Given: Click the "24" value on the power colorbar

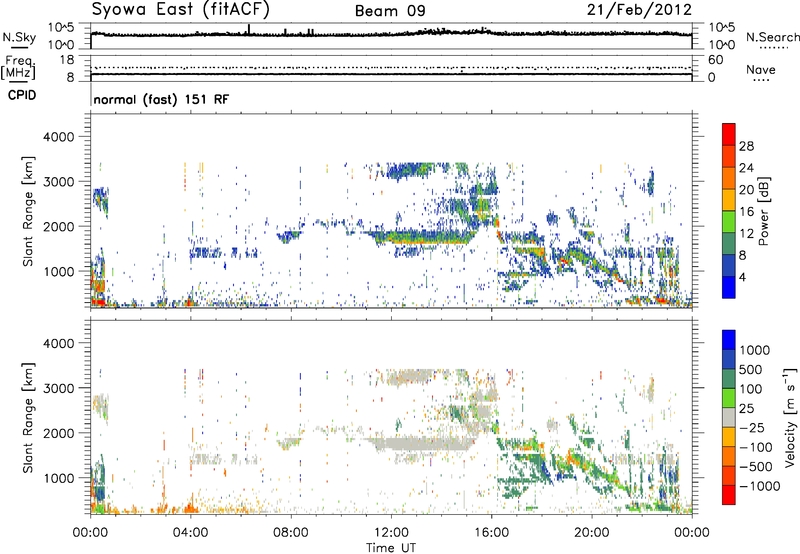Looking at the screenshot, I should point(746,168).
